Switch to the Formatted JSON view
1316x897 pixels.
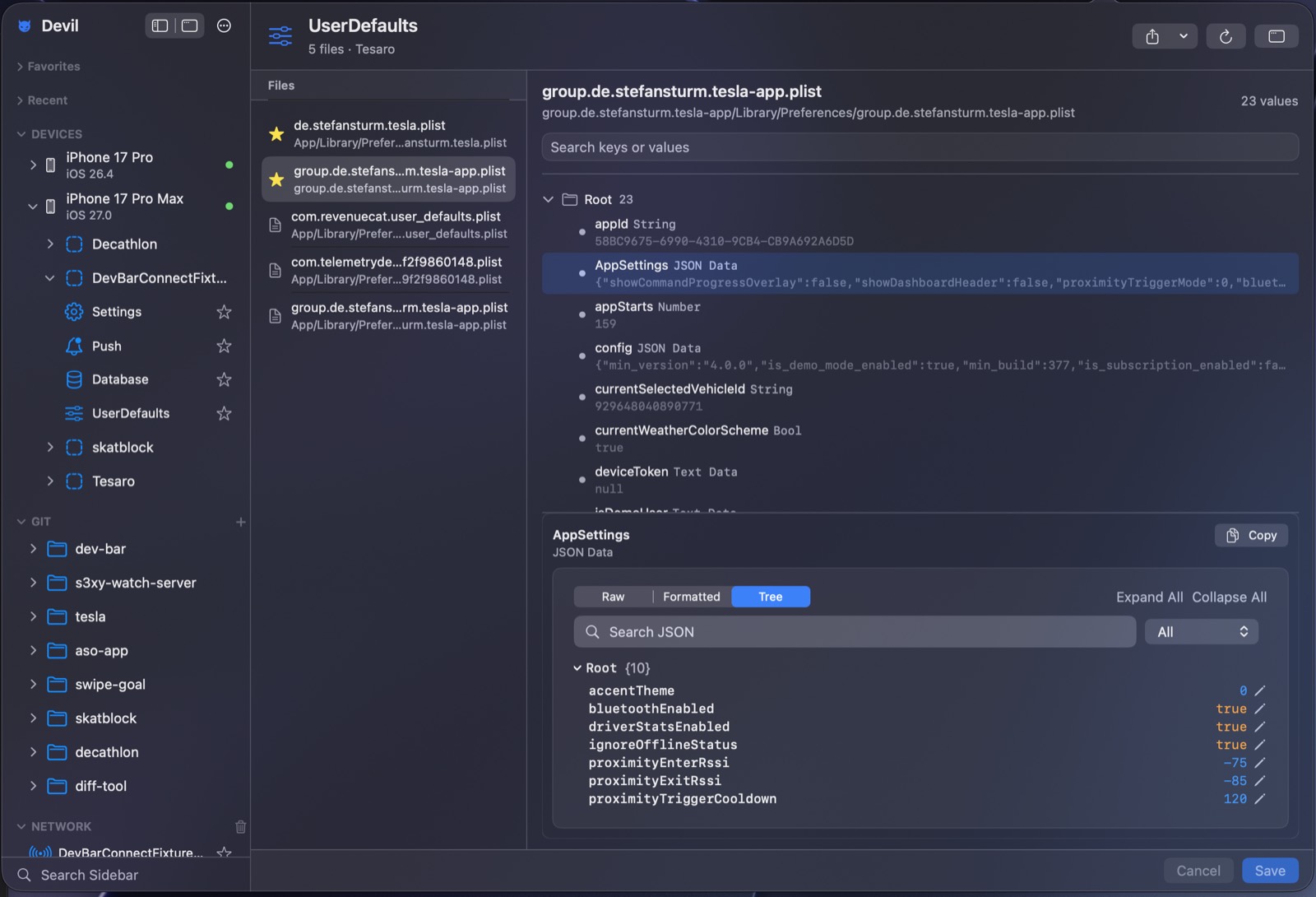pos(692,597)
